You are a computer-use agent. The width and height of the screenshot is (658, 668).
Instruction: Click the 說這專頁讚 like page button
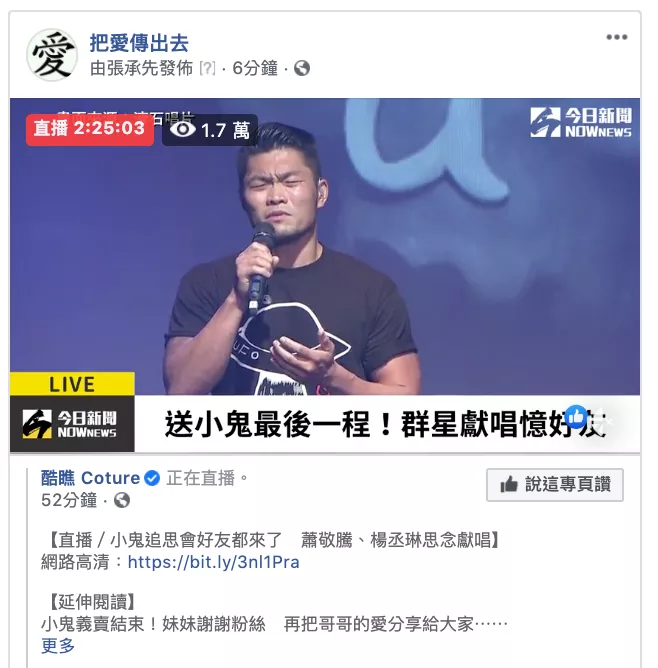point(555,485)
